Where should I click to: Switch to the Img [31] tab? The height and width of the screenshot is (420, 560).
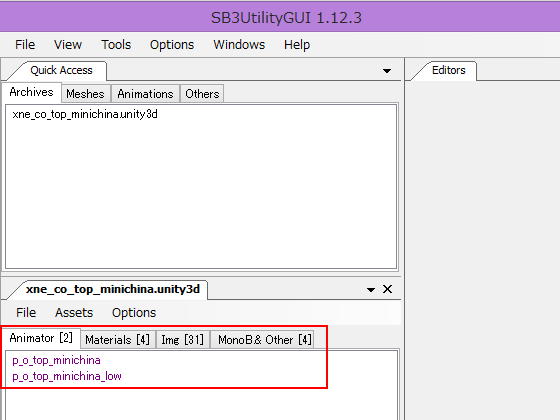click(182, 340)
